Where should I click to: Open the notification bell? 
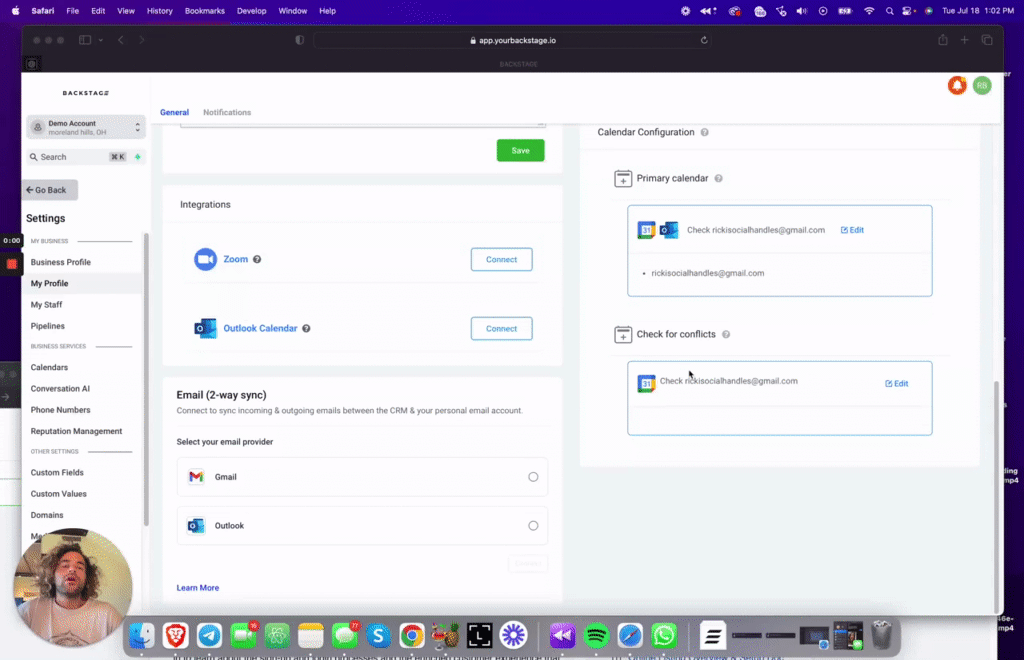click(957, 86)
